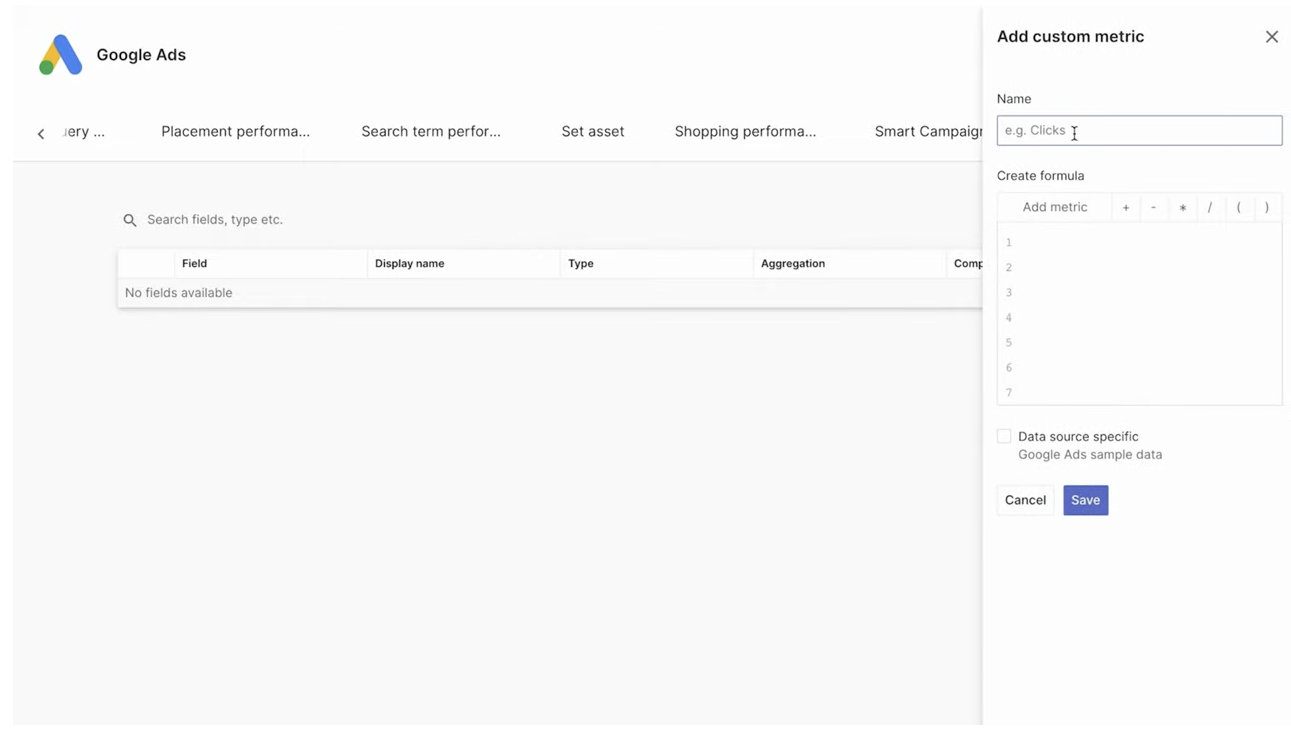The image size is (1291, 739).
Task: Click the search magnifier icon
Action: (x=130, y=219)
